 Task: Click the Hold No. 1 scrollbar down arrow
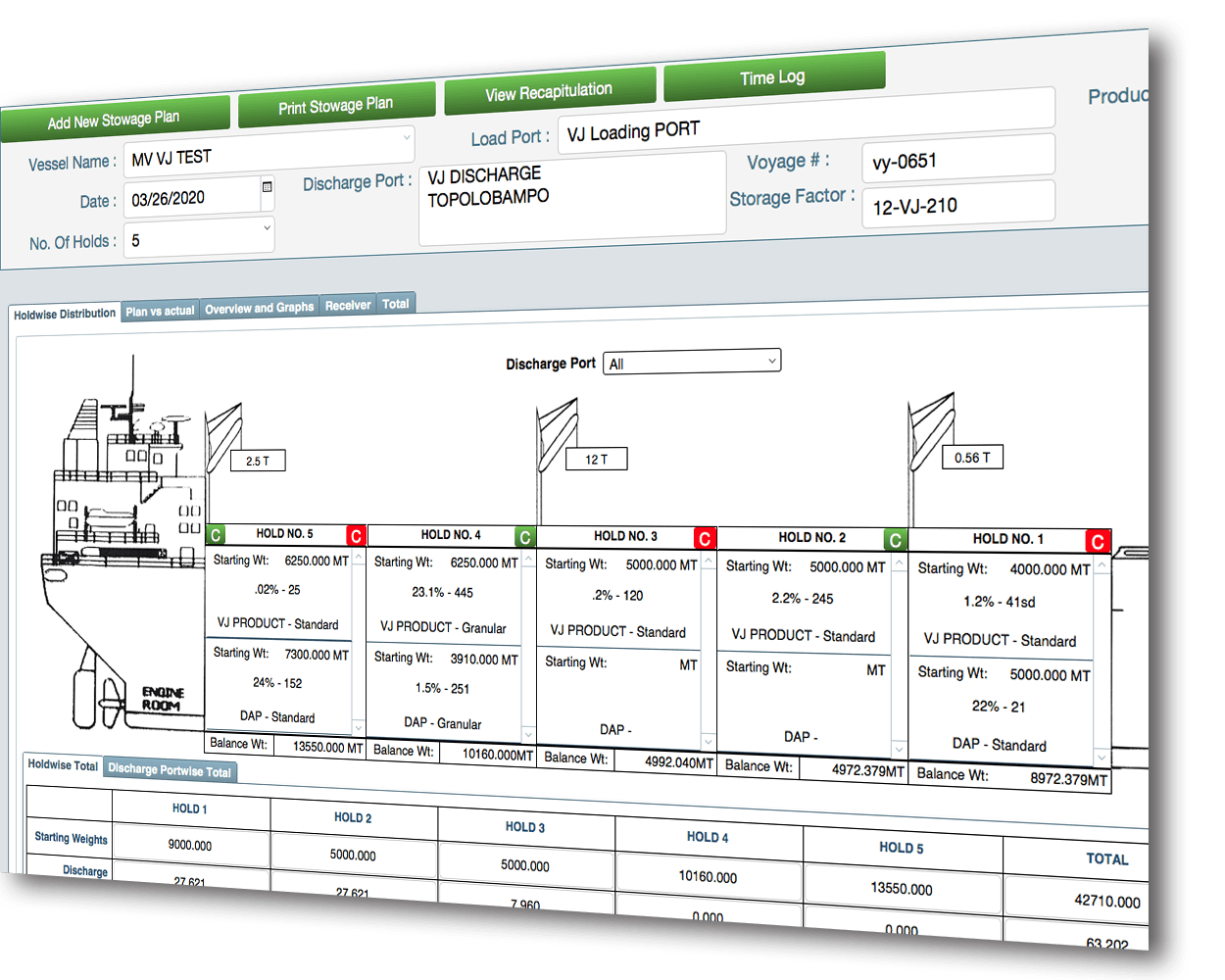tap(1102, 758)
